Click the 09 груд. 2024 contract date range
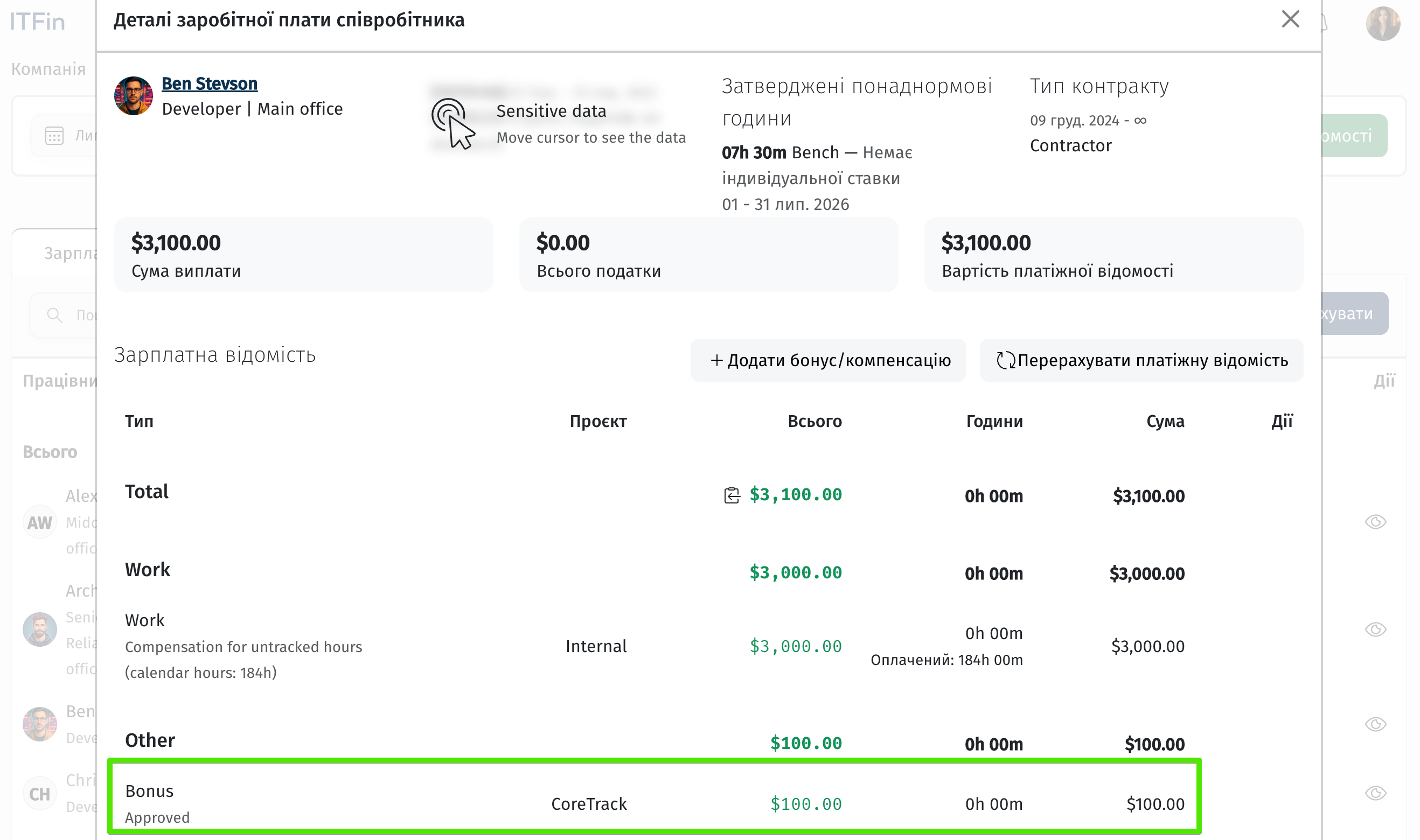The image size is (1420, 840). point(1088,121)
